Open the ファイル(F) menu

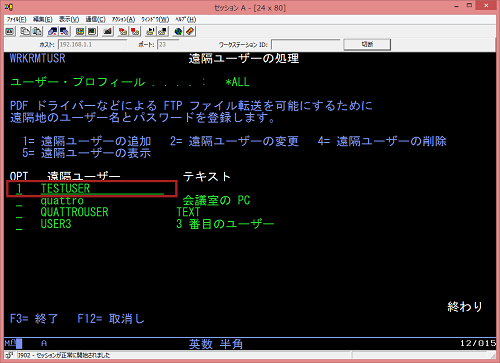(x=16, y=19)
